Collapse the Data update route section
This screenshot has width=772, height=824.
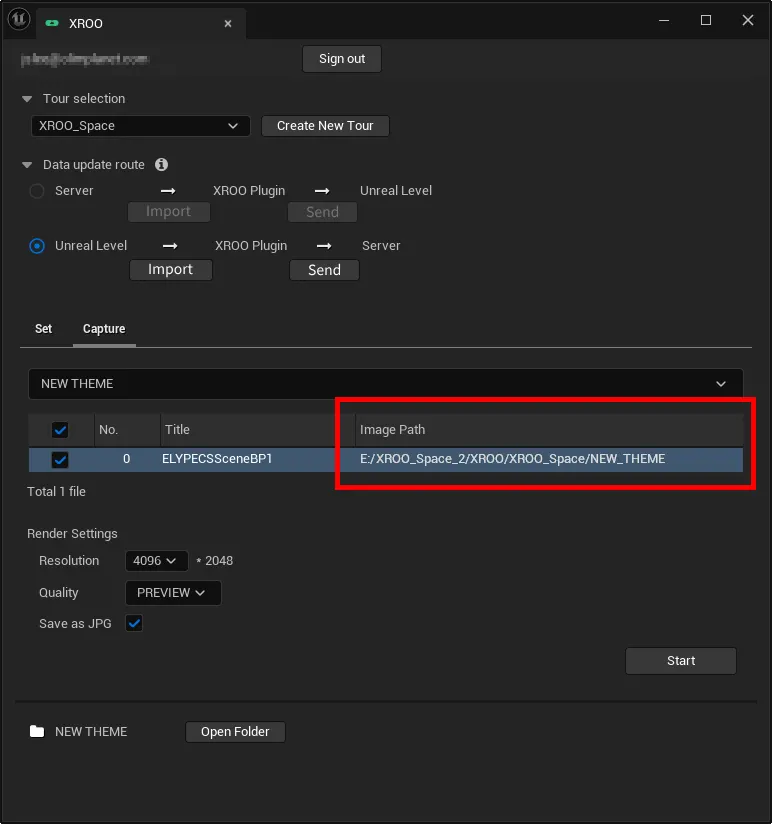[x=27, y=165]
